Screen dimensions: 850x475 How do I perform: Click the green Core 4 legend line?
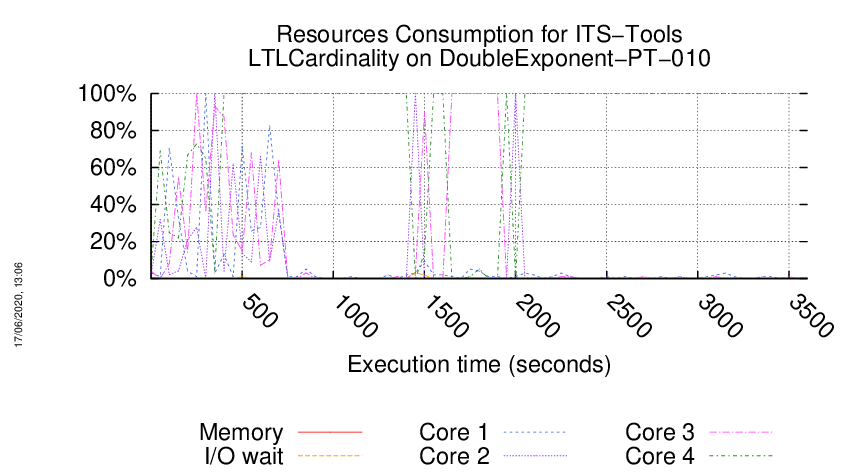point(740,456)
